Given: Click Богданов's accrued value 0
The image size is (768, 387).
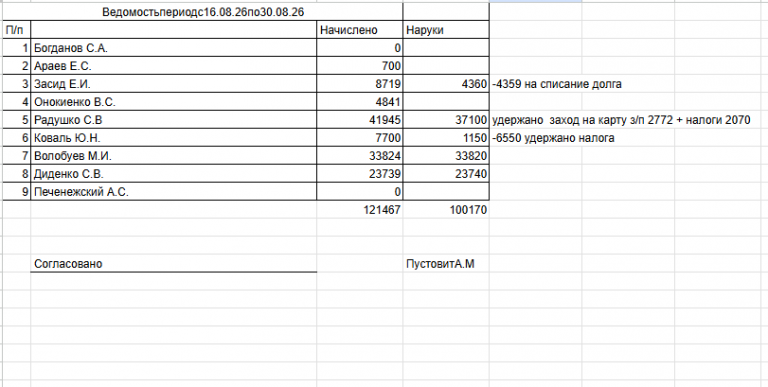Looking at the screenshot, I should (x=360, y=48).
